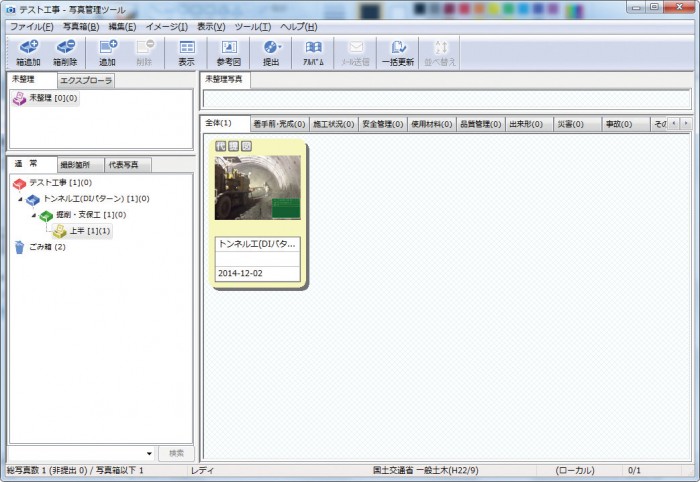Click the トンネル工(DIパタ... caption field
Screen dimensions: 700x482
pos(258,244)
